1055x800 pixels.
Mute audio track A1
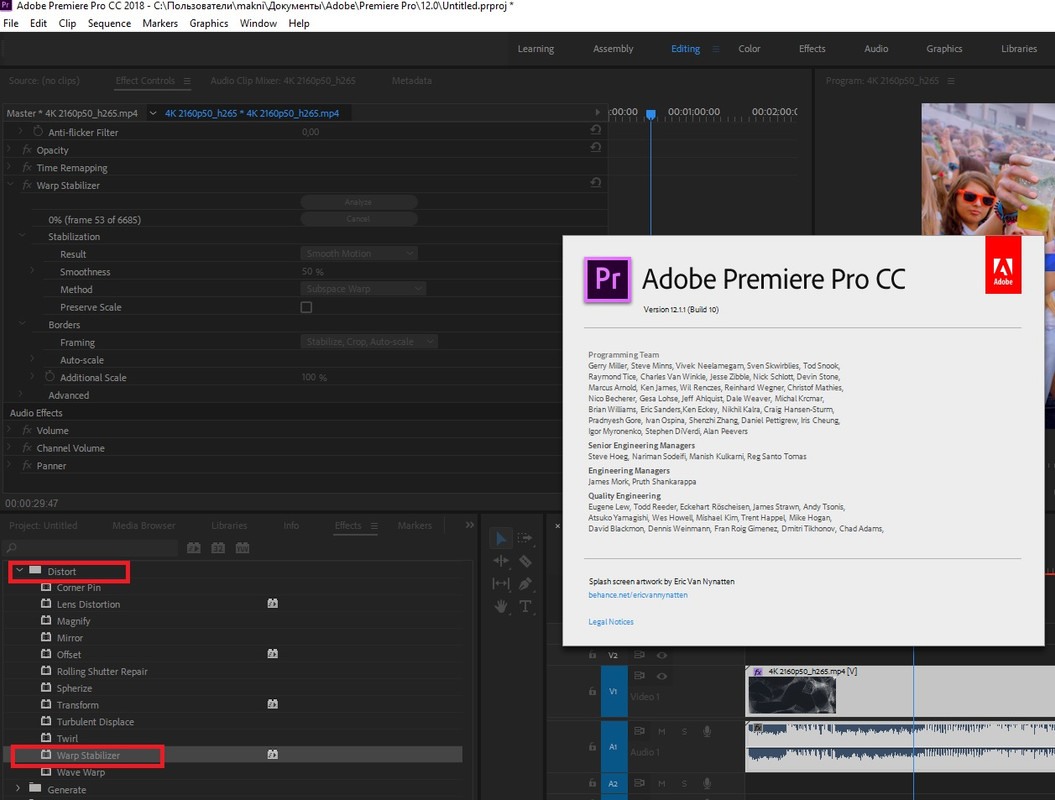(x=661, y=731)
